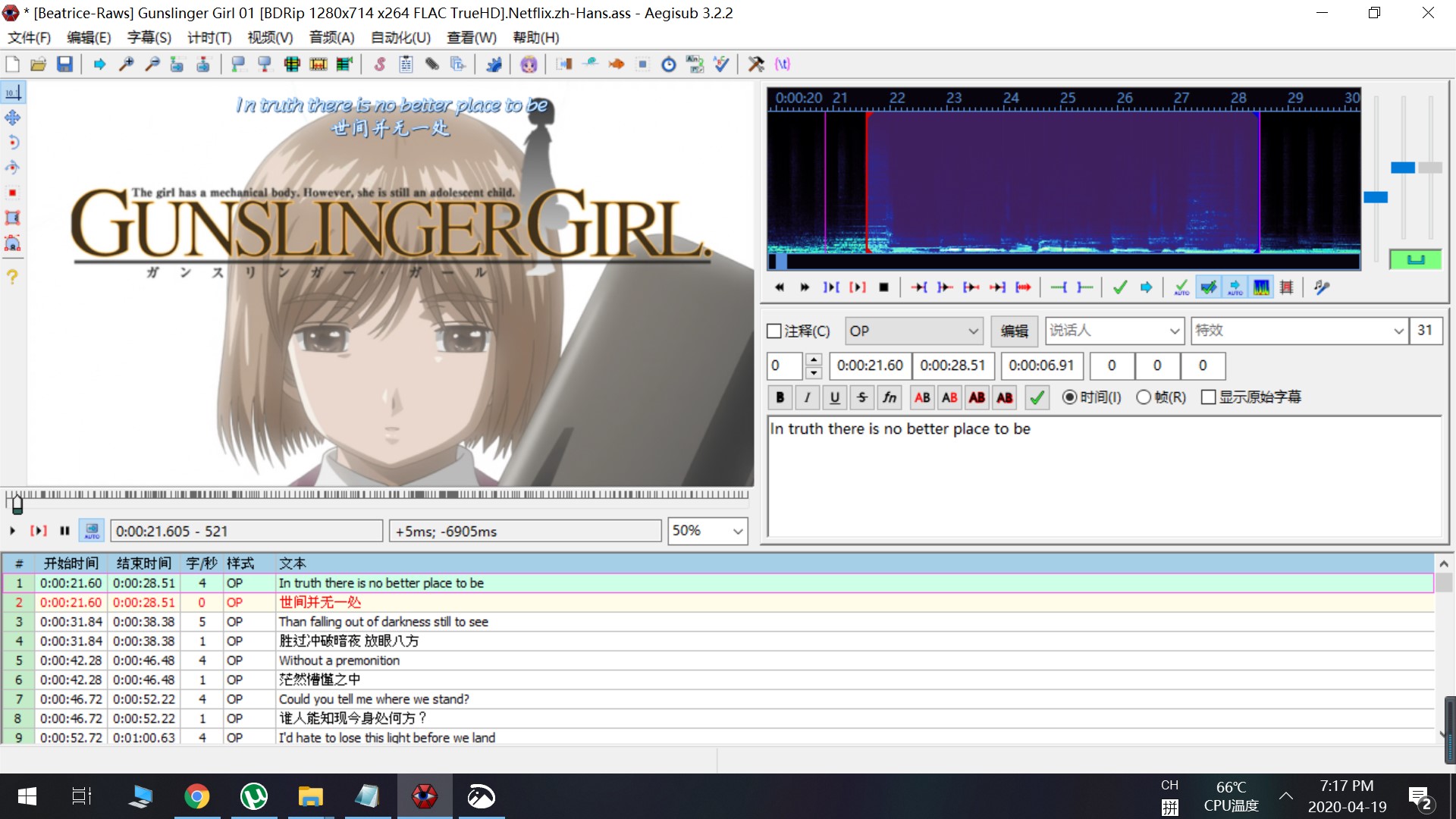Toggle link vertical zoom and volume sliders
Image resolution: width=1456 pixels, height=819 pixels.
(x=1415, y=259)
